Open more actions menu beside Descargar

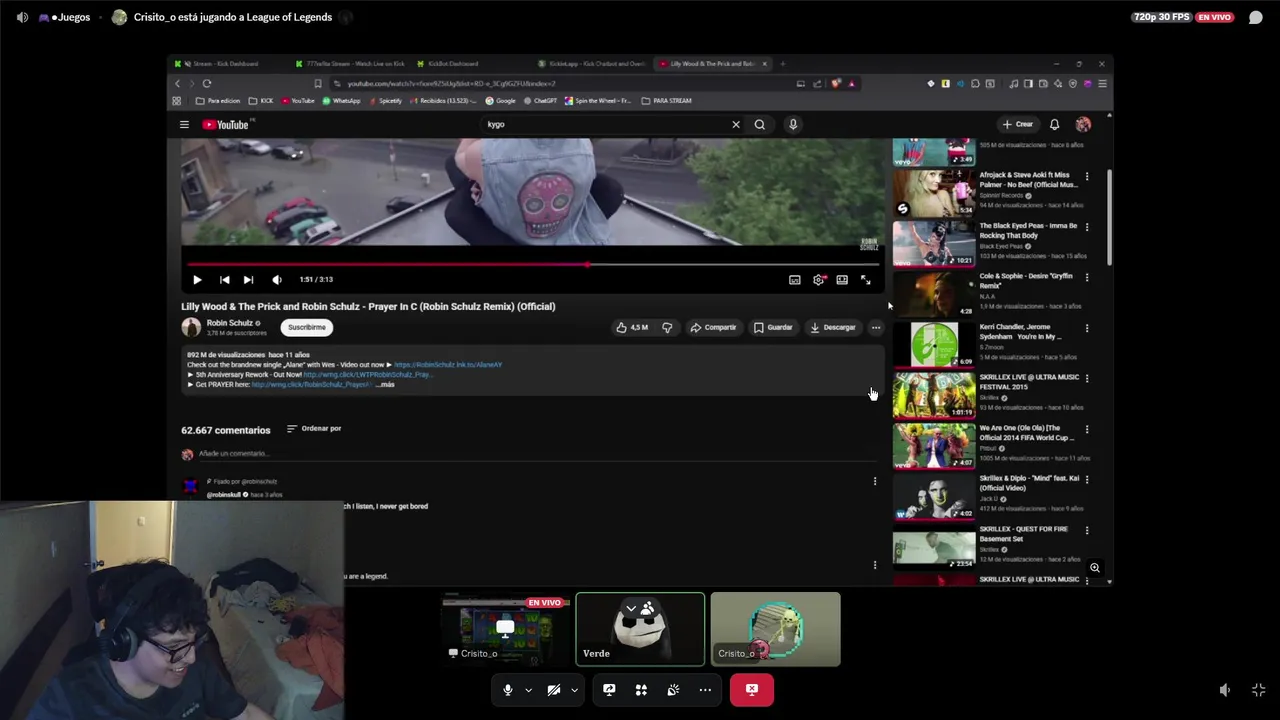point(876,327)
